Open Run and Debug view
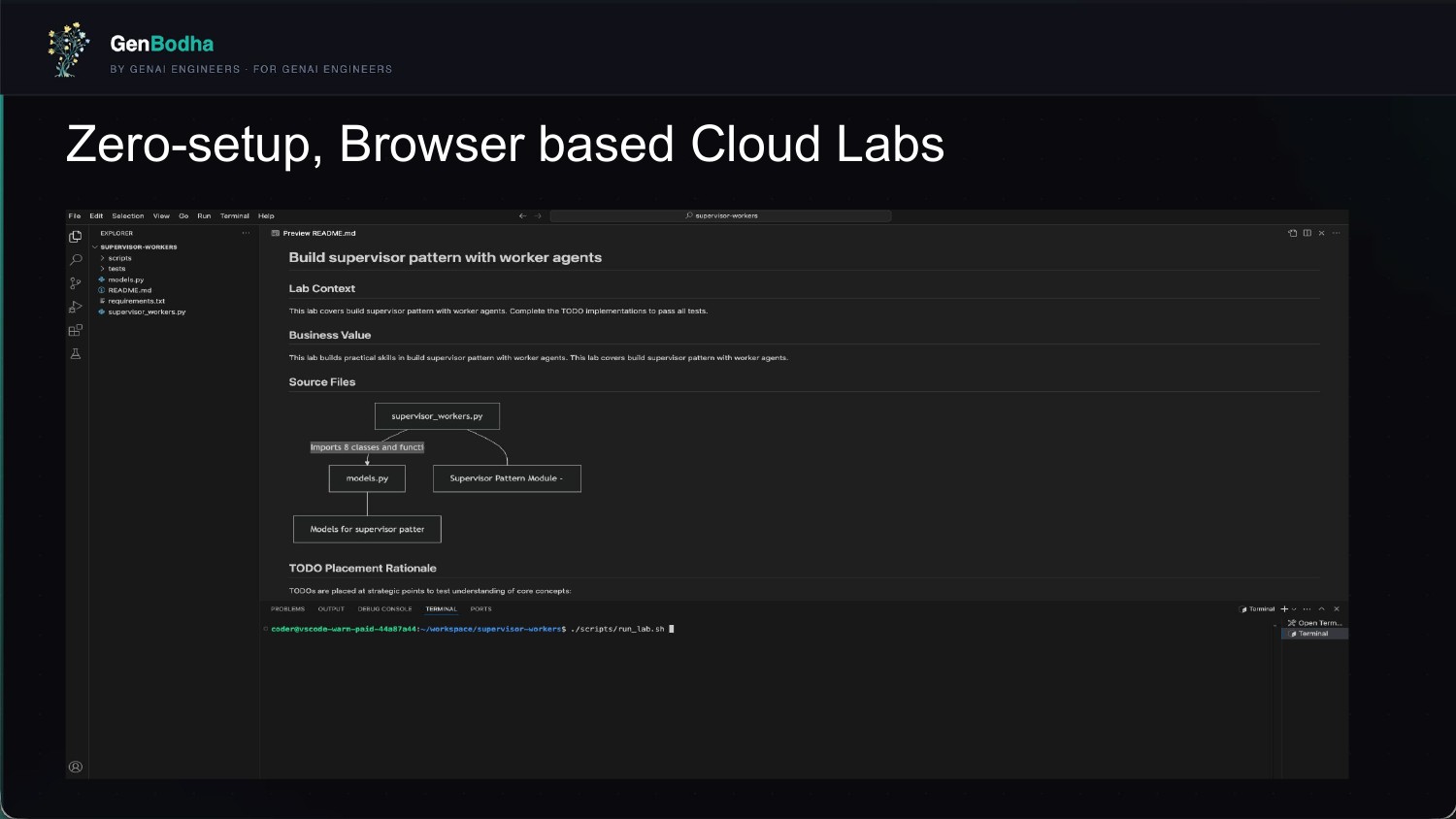The image size is (1456, 819). pos(76,307)
